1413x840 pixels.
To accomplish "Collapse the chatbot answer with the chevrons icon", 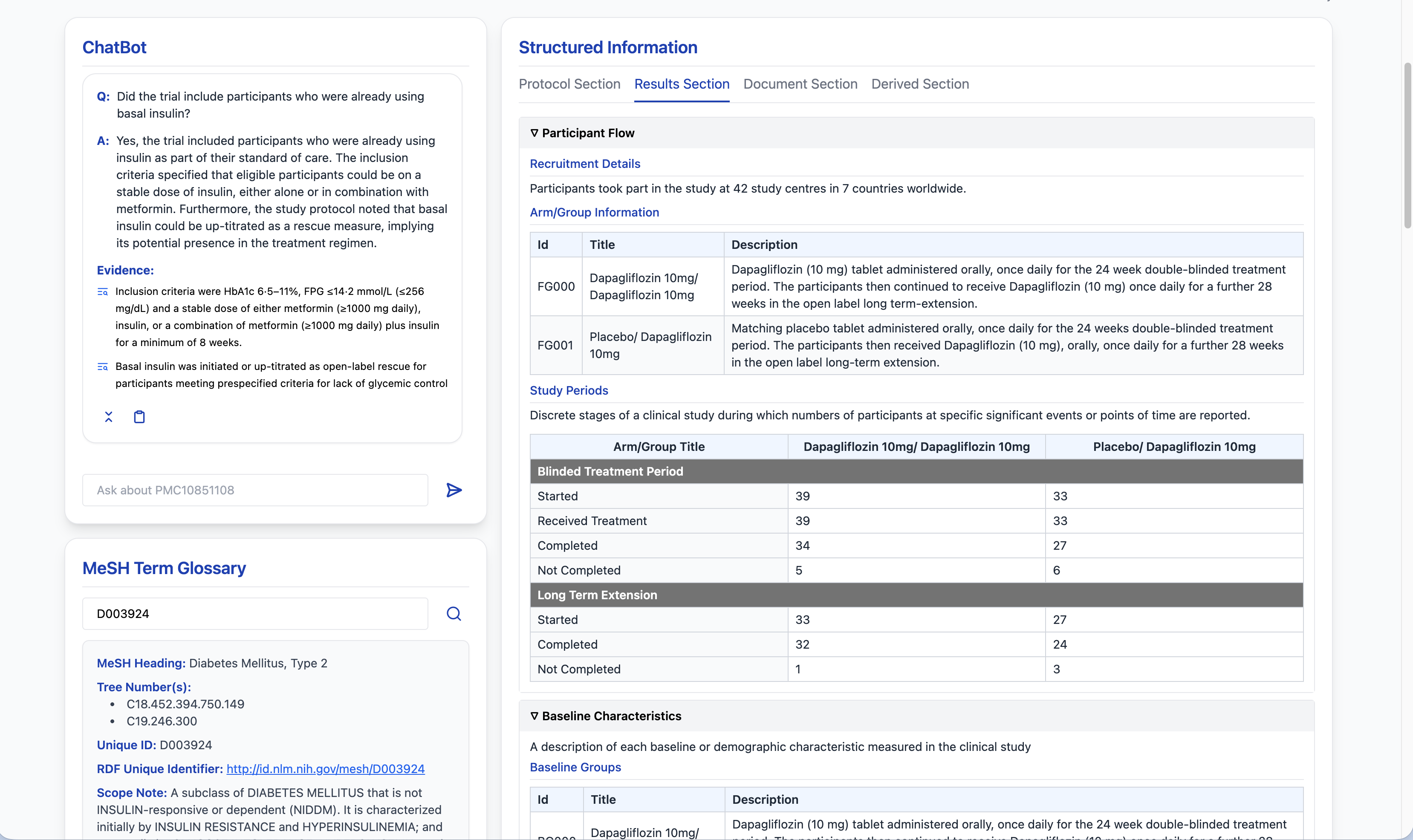I will click(x=109, y=417).
